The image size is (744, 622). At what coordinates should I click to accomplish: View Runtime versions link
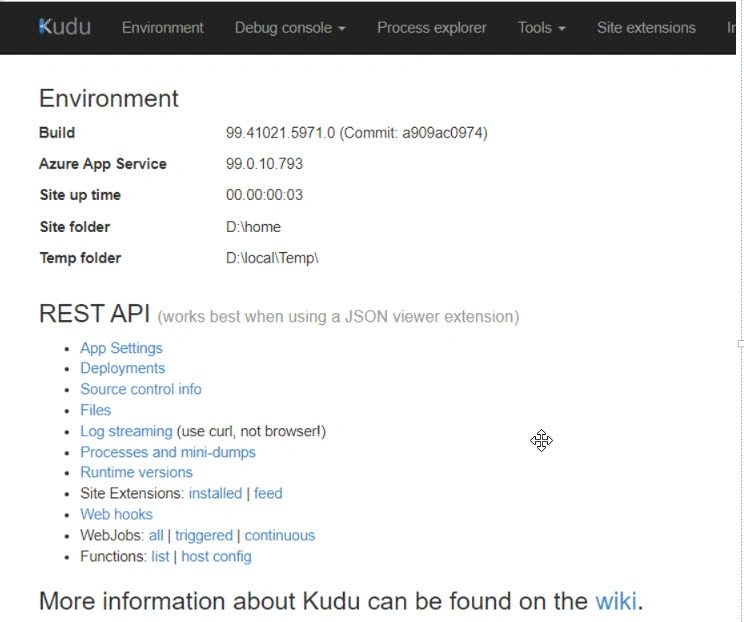coord(136,472)
